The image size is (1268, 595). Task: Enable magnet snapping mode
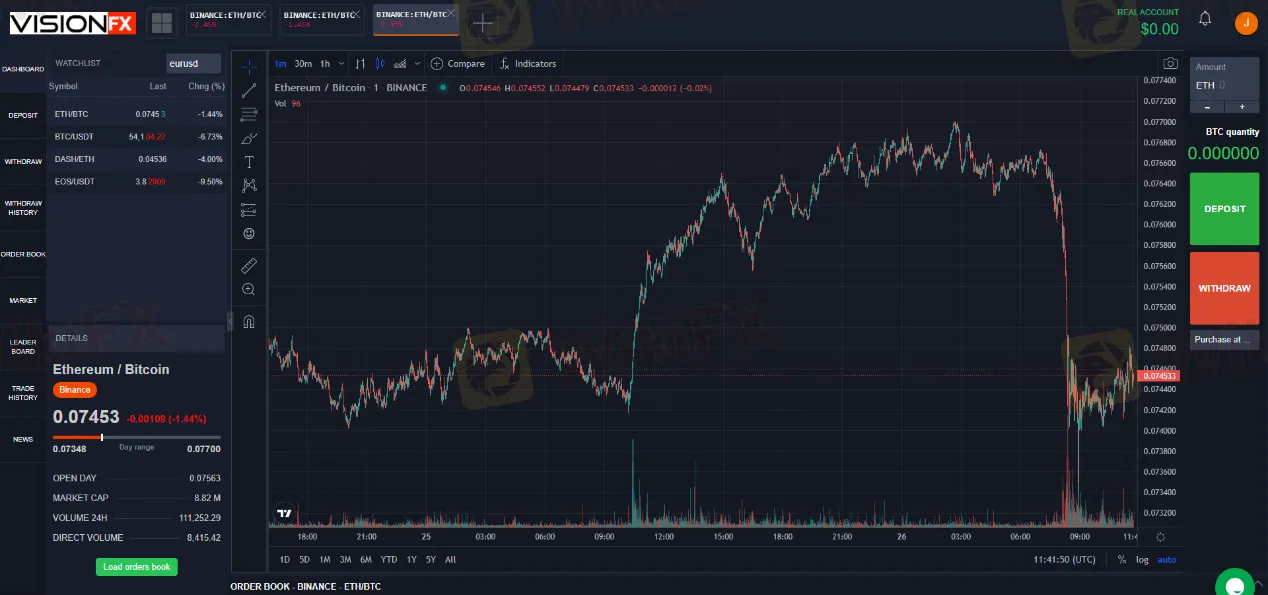tap(249, 321)
